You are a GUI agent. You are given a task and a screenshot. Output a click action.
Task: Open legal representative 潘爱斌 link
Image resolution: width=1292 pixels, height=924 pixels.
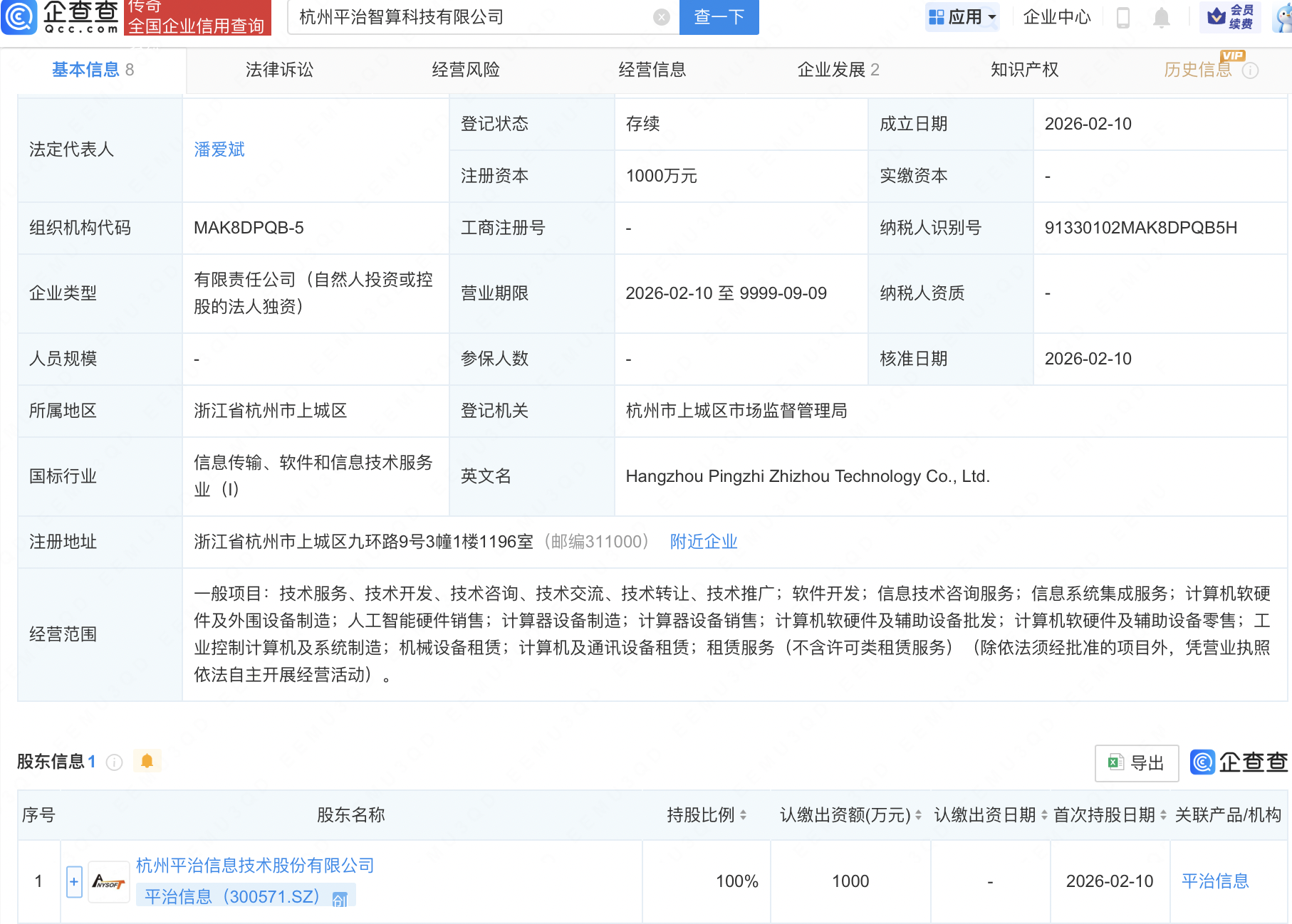point(219,149)
